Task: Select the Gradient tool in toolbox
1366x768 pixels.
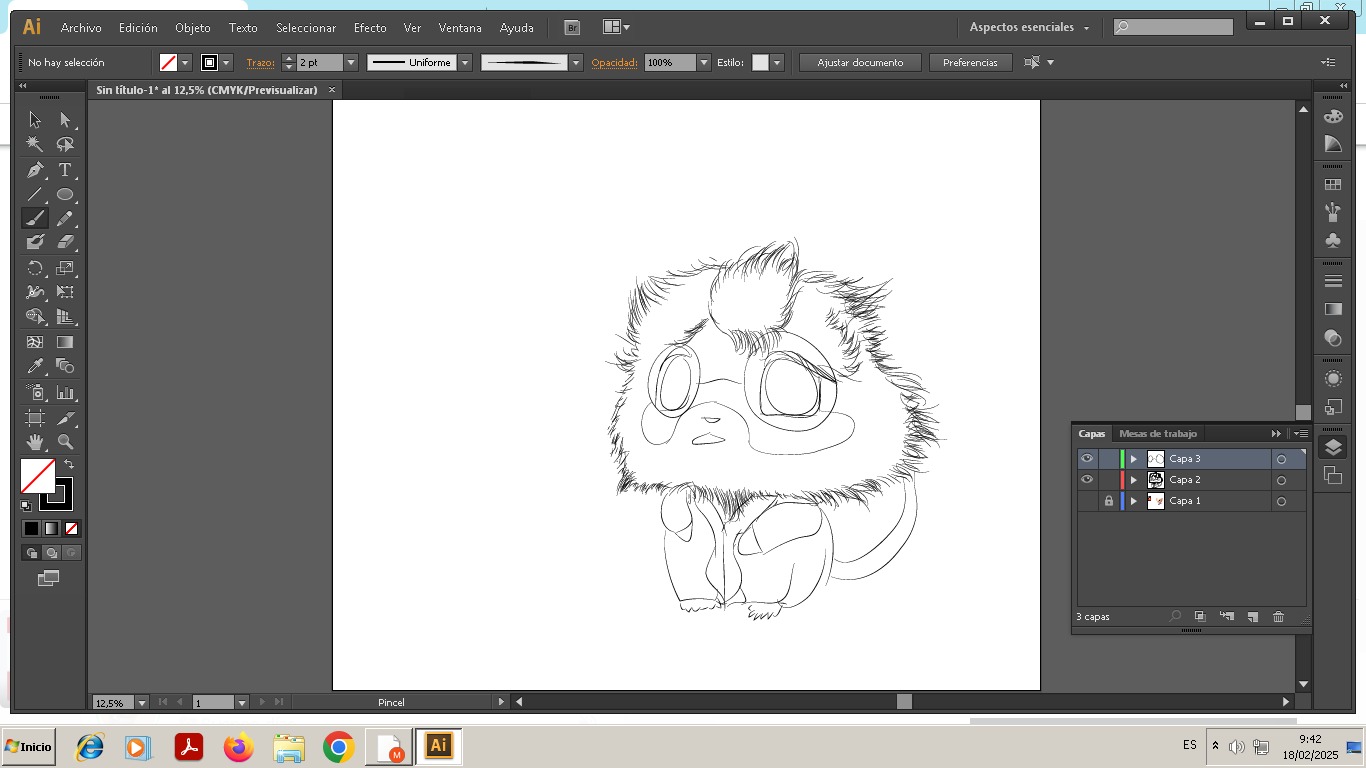Action: (65, 342)
